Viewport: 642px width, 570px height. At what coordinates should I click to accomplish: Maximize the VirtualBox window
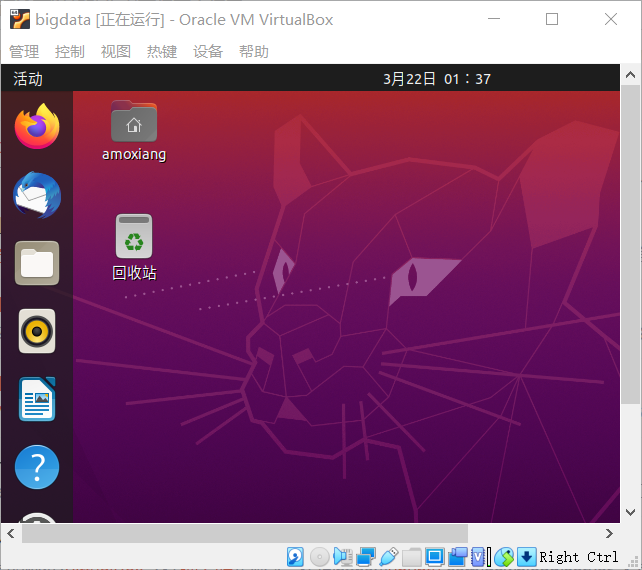click(x=552, y=19)
